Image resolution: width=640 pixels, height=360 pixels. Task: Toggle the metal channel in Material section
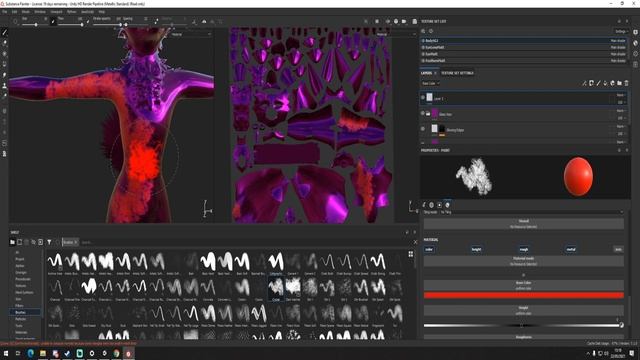[571, 249]
